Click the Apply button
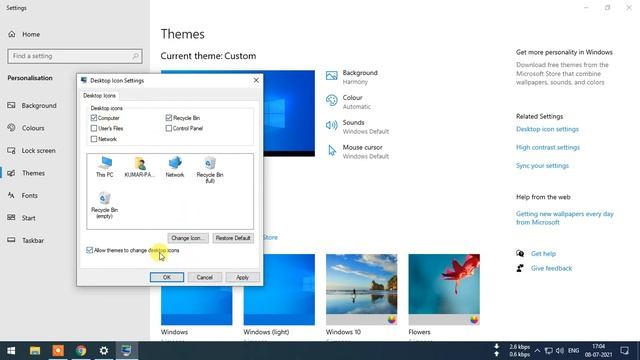The width and height of the screenshot is (640, 360). tap(242, 277)
